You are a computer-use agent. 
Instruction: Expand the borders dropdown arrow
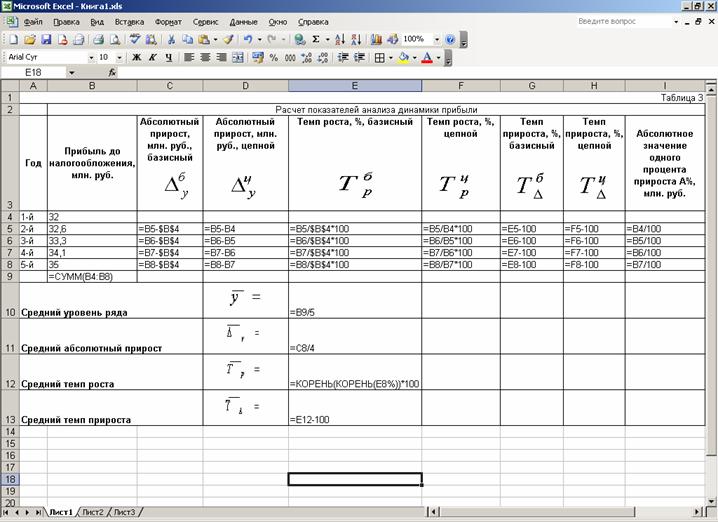click(391, 57)
